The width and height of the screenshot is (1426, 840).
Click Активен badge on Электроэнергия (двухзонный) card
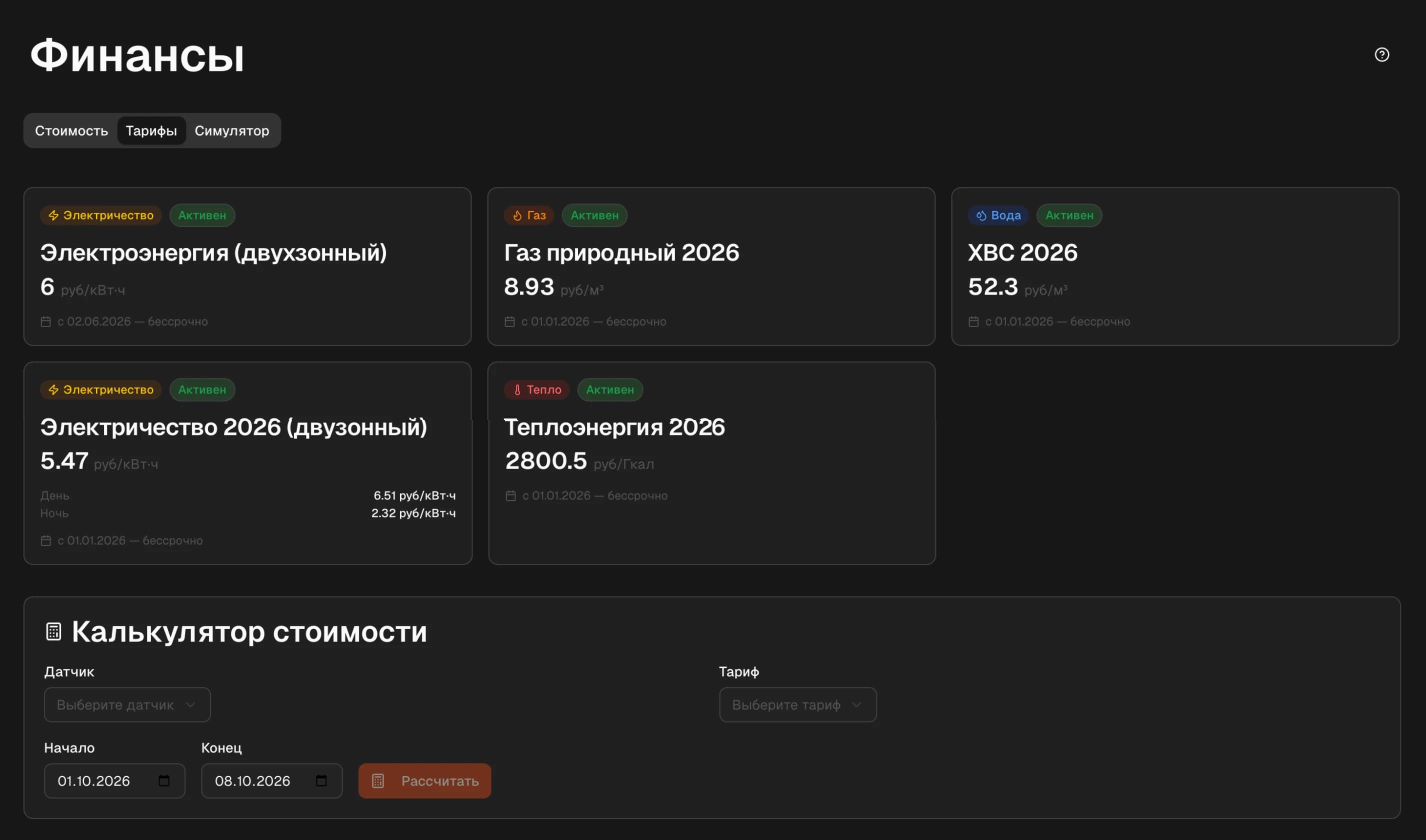[x=202, y=215]
